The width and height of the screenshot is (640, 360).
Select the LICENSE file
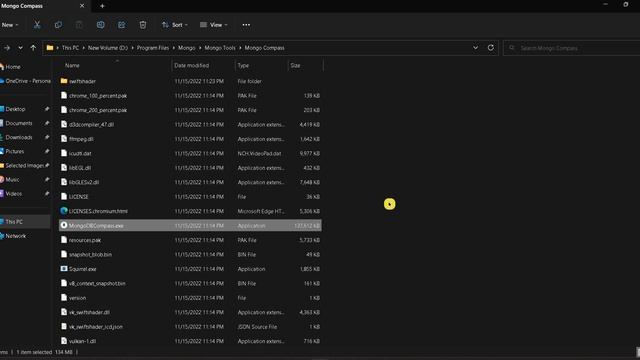point(190,197)
